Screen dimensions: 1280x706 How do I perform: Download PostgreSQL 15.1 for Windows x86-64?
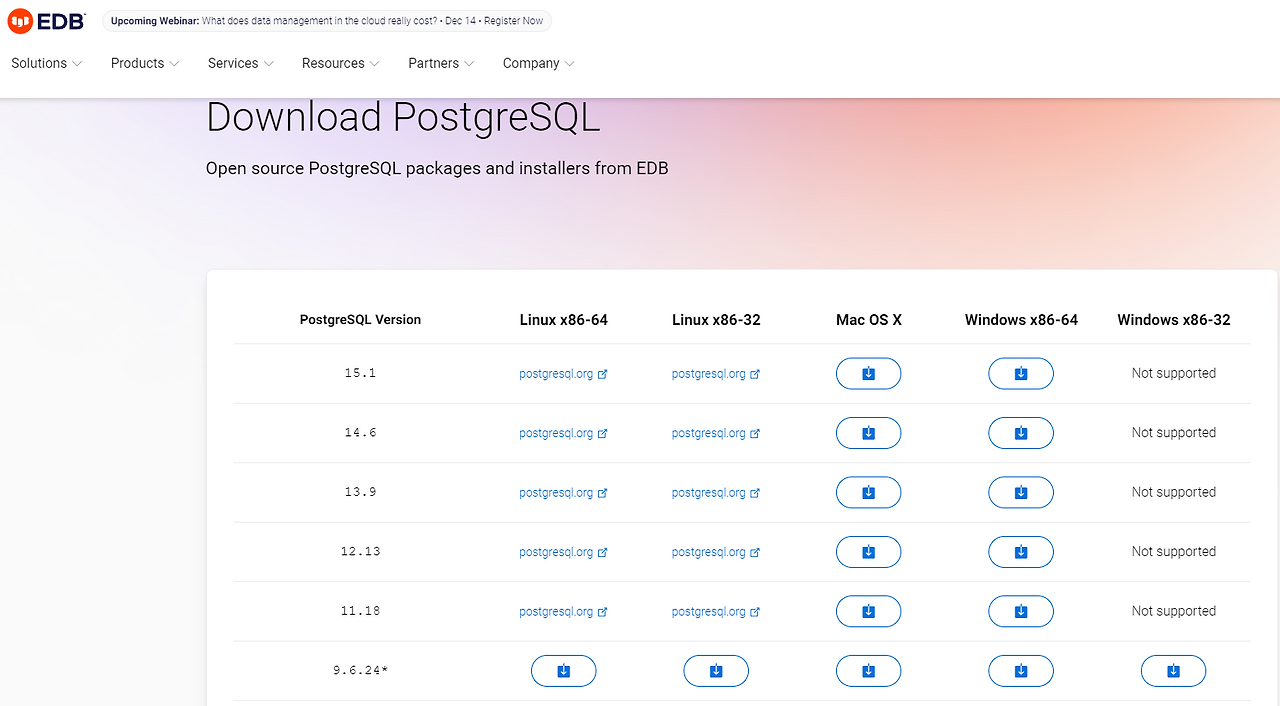coord(1020,373)
